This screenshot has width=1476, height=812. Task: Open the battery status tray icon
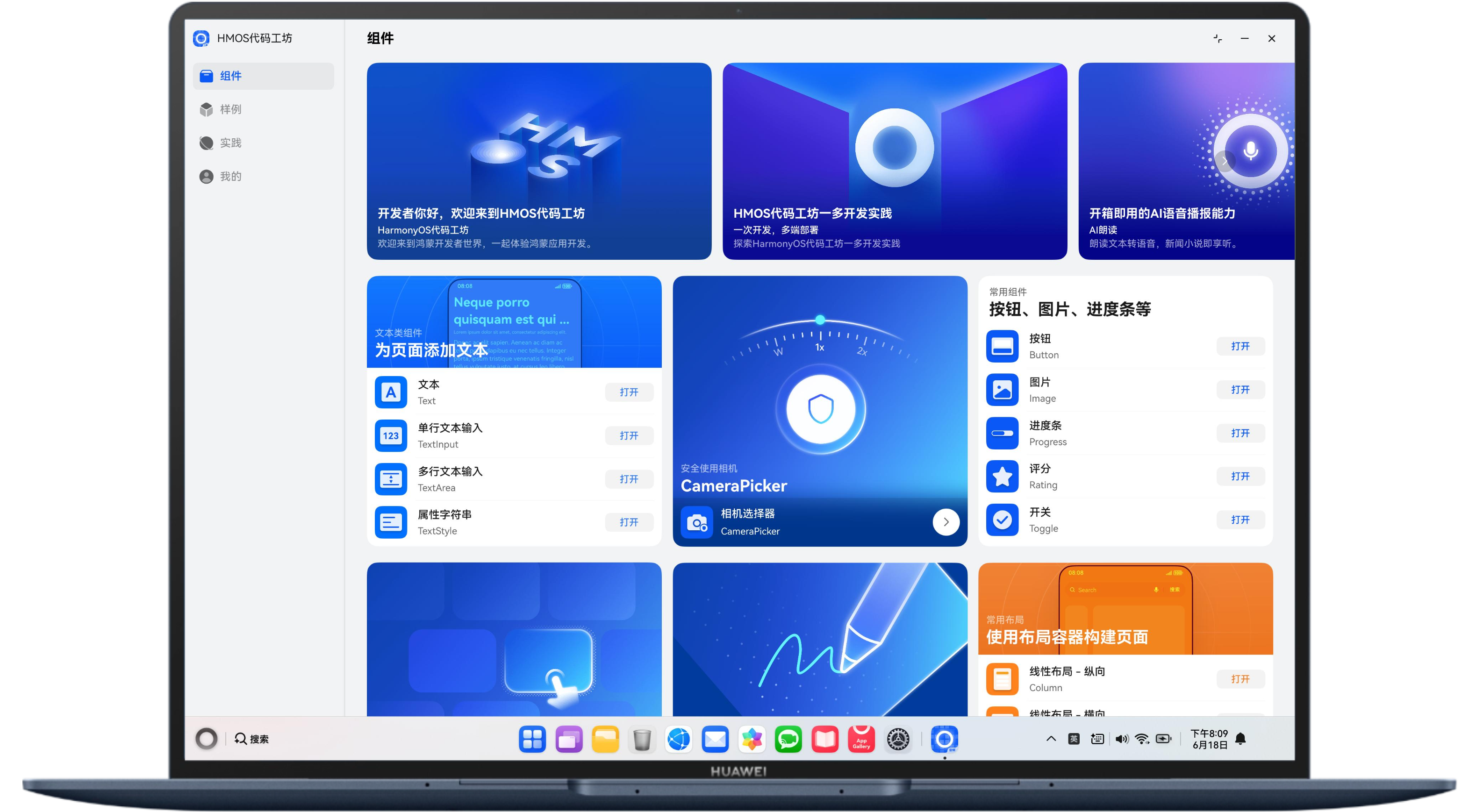pos(1164,739)
